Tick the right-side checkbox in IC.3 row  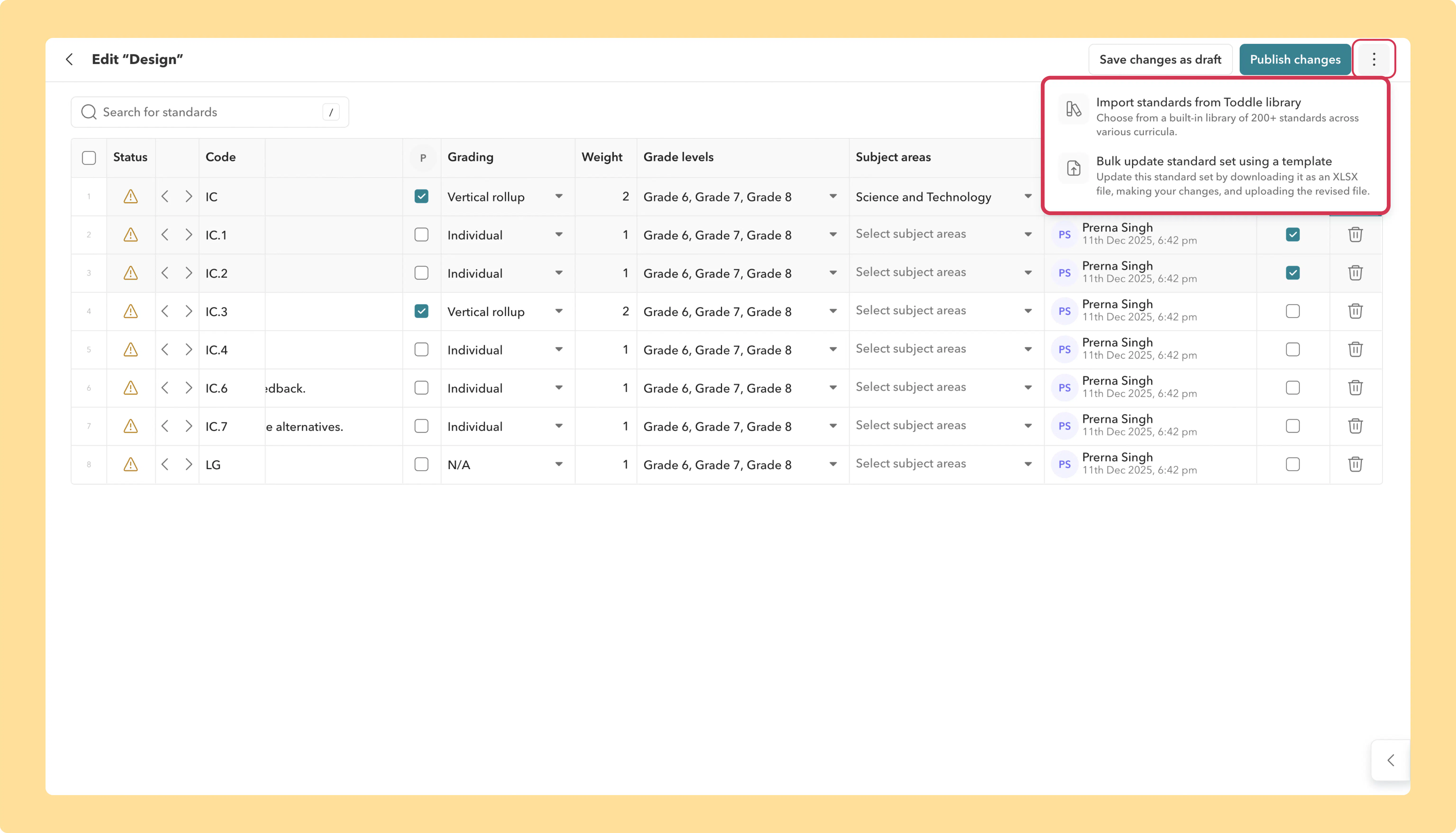click(1292, 311)
